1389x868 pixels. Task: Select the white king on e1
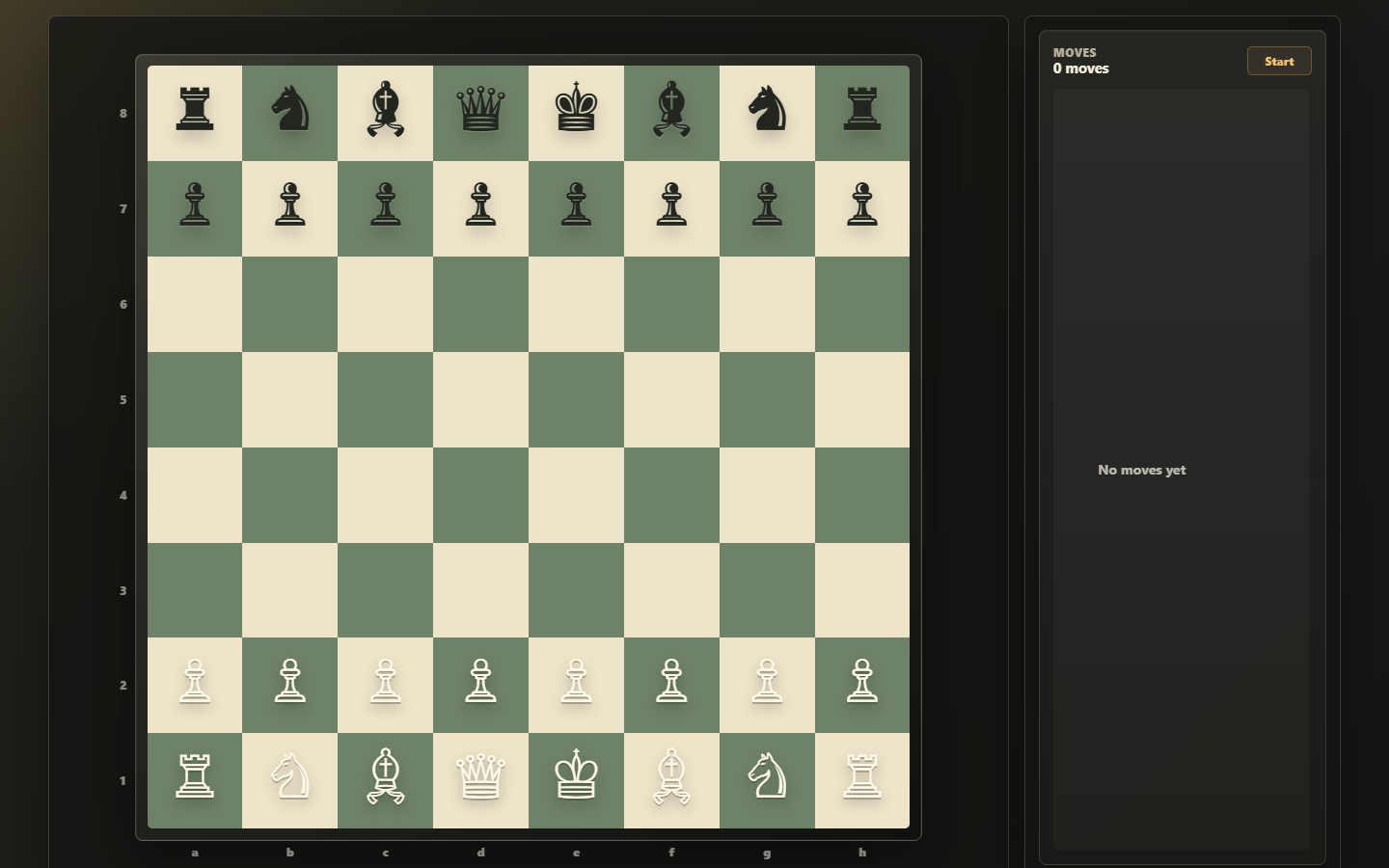click(576, 780)
